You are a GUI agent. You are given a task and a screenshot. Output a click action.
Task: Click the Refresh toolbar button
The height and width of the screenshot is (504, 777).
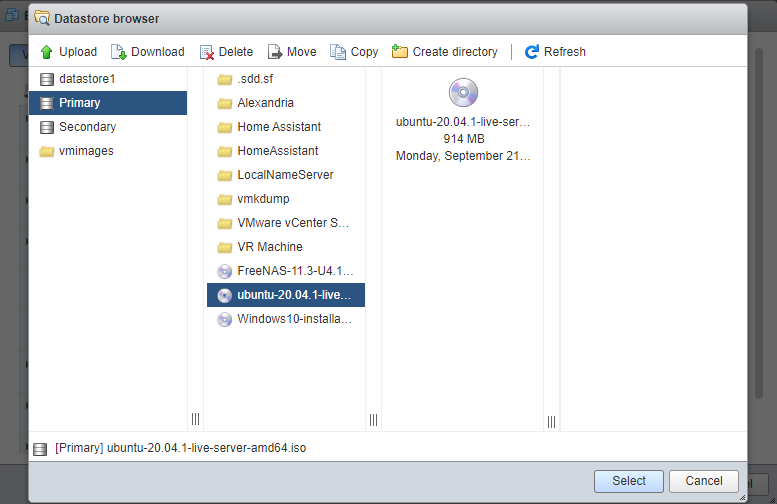[555, 52]
